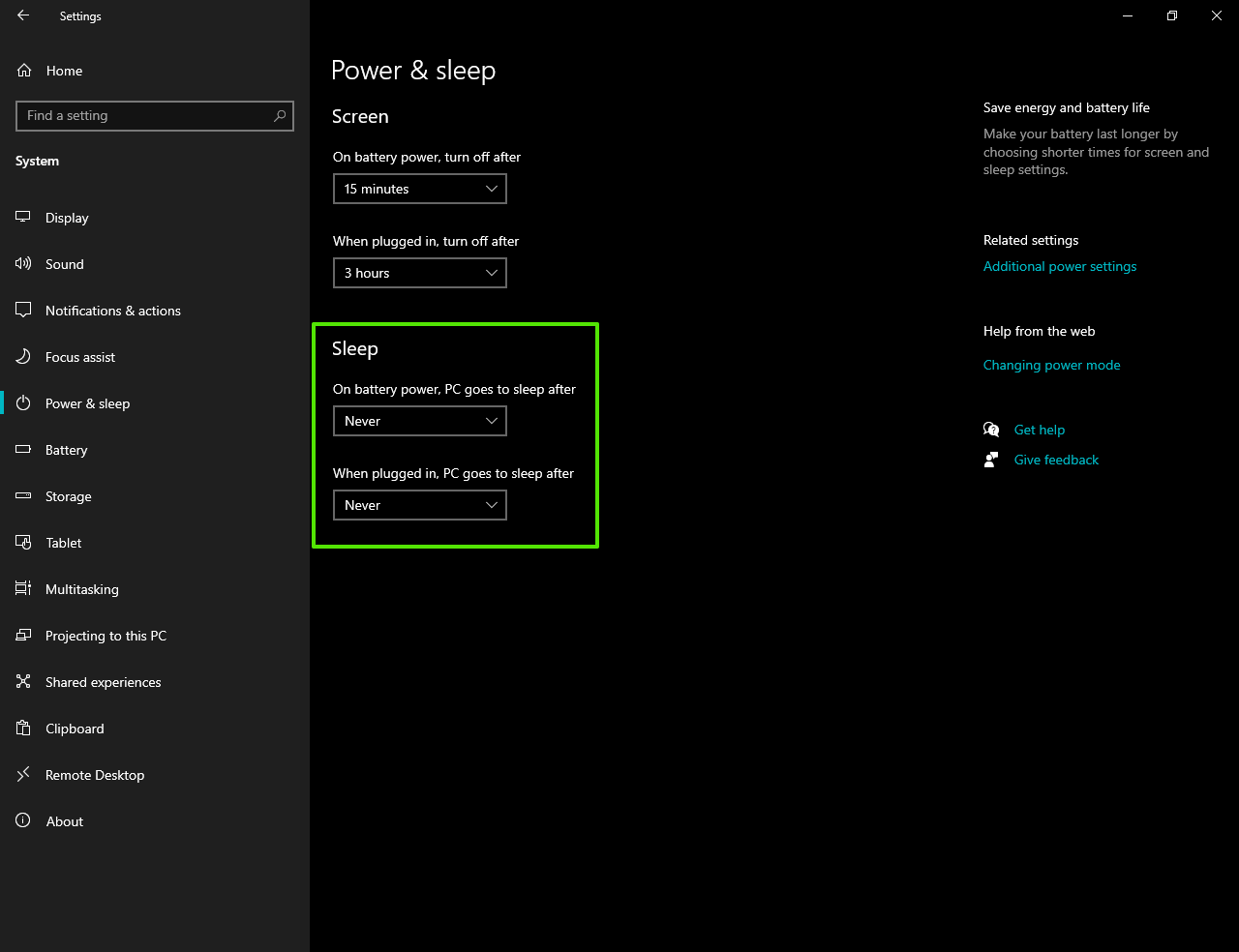Open Changing power mode link
Image resolution: width=1239 pixels, height=952 pixels.
click(1051, 365)
